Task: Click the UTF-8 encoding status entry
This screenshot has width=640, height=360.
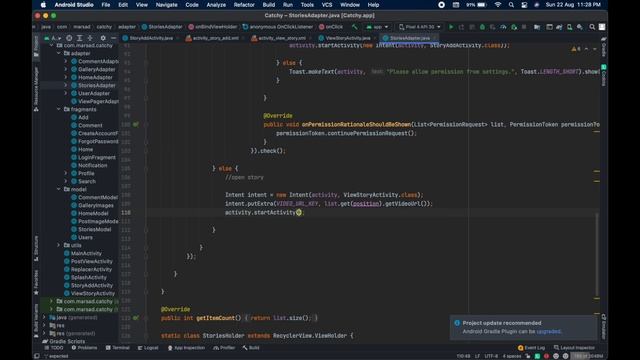Action: [491, 356]
